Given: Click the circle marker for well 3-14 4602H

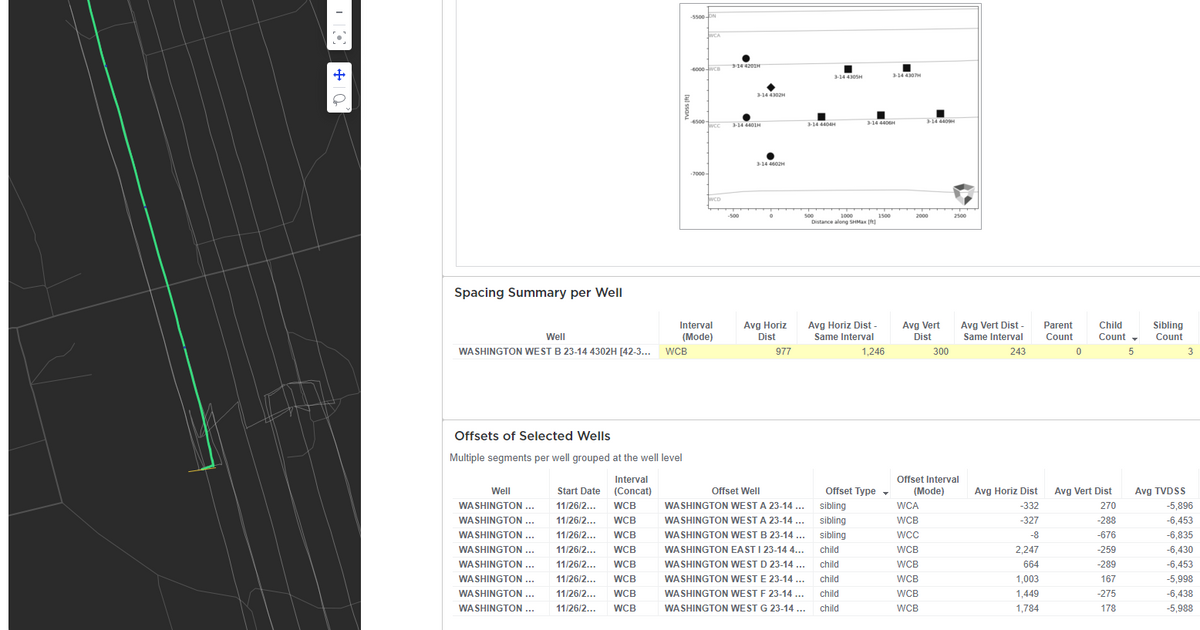Looking at the screenshot, I should (770, 156).
